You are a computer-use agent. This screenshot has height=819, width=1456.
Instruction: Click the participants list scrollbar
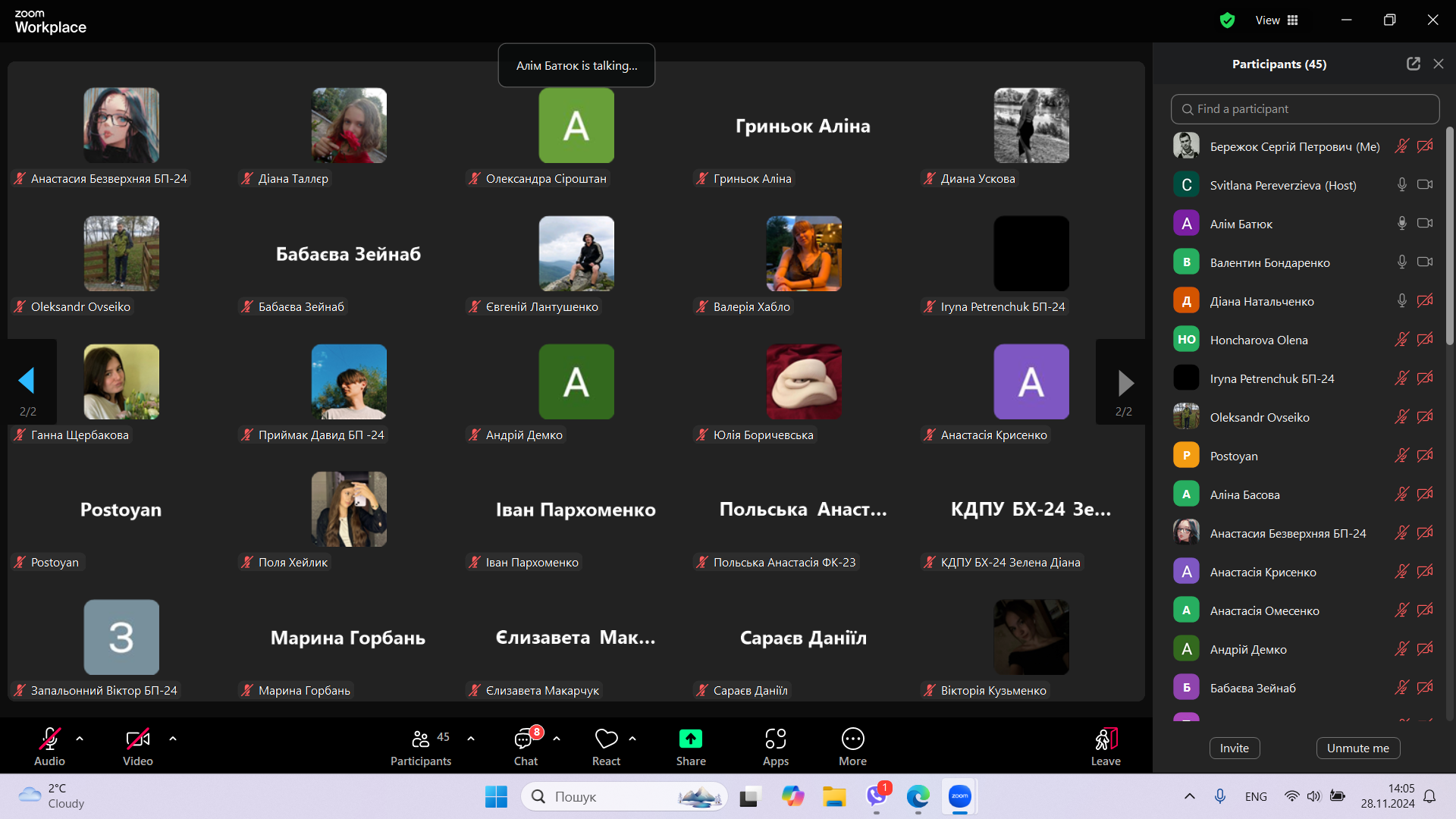pos(1449,235)
